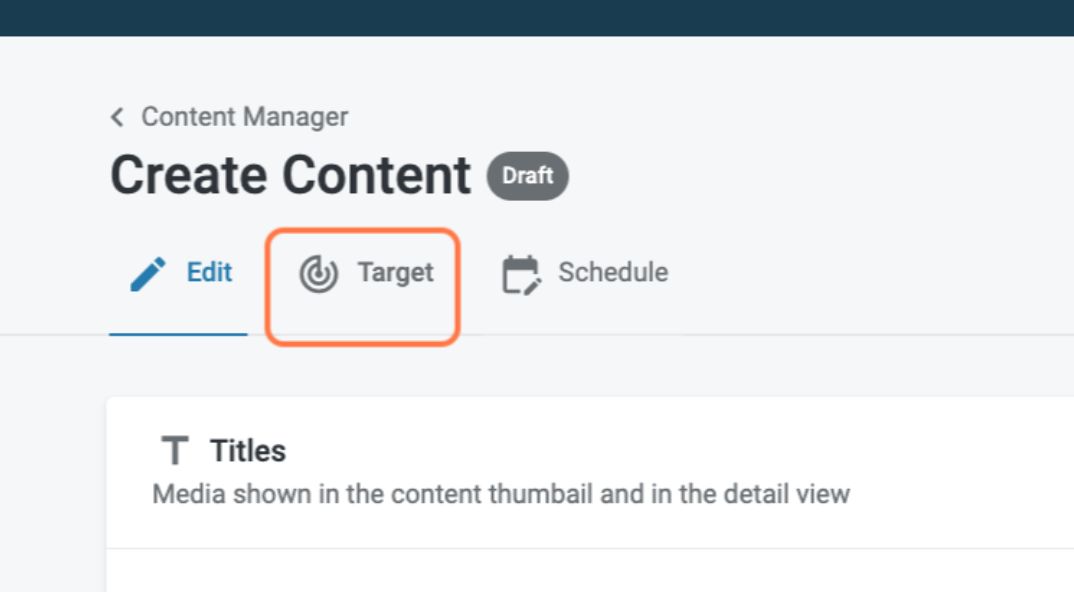The image size is (1074, 592).
Task: Click the blue underline beneath Edit tab
Action: [x=178, y=334]
